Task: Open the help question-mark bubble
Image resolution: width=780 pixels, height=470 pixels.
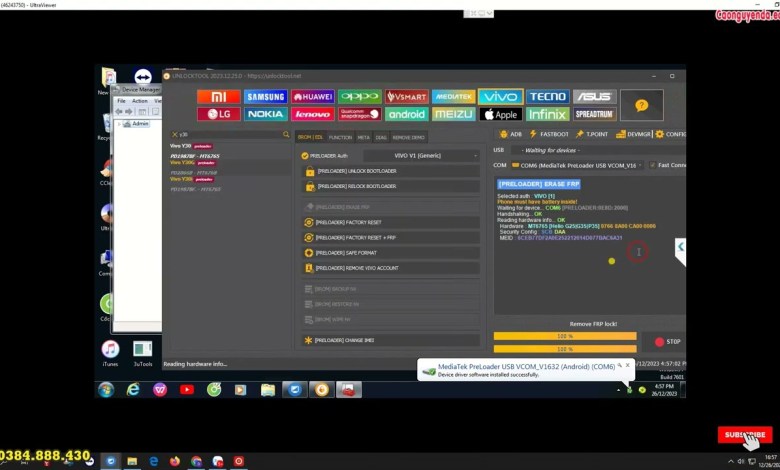Action: (x=642, y=105)
